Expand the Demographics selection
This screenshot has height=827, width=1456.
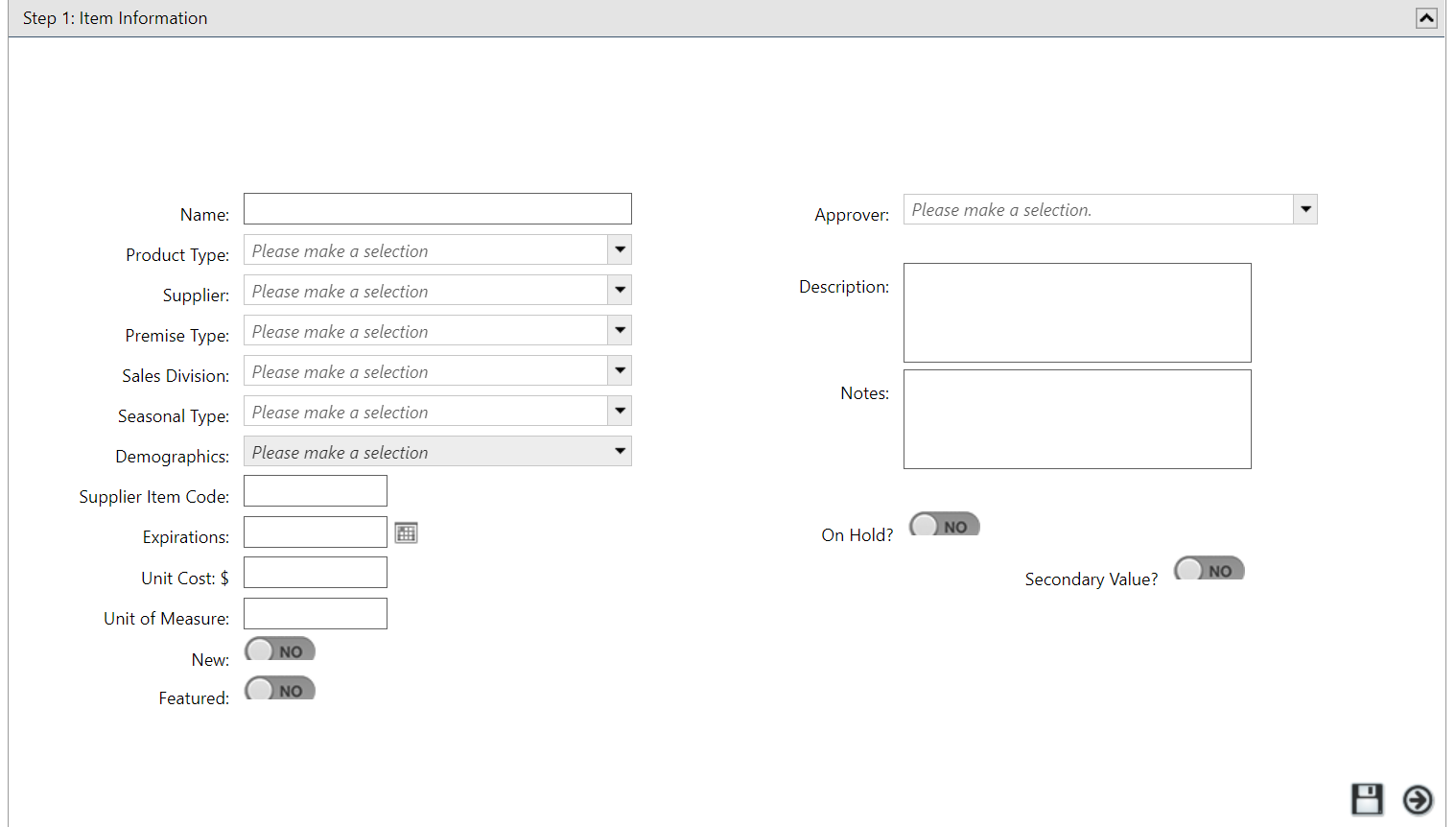[620, 451]
